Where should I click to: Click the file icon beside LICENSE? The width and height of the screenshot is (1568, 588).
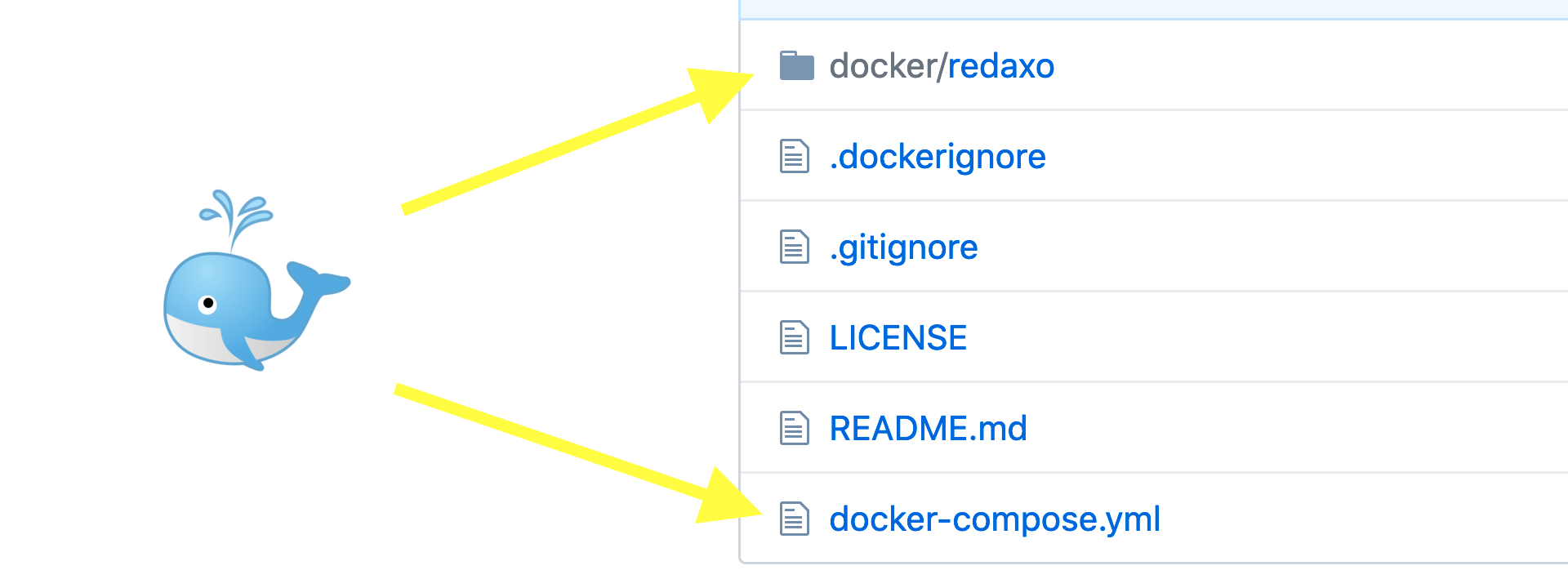pyautogui.click(x=794, y=337)
